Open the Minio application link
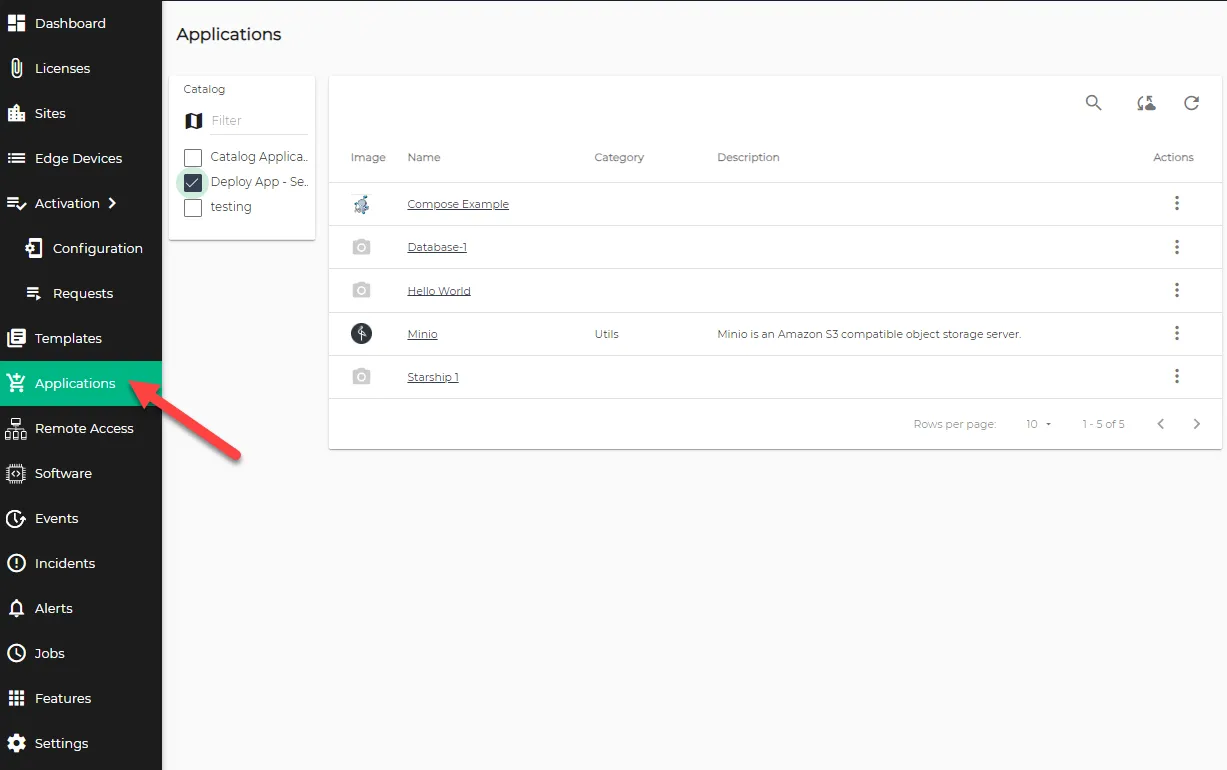Screen dimensions: 1227x770 point(422,334)
